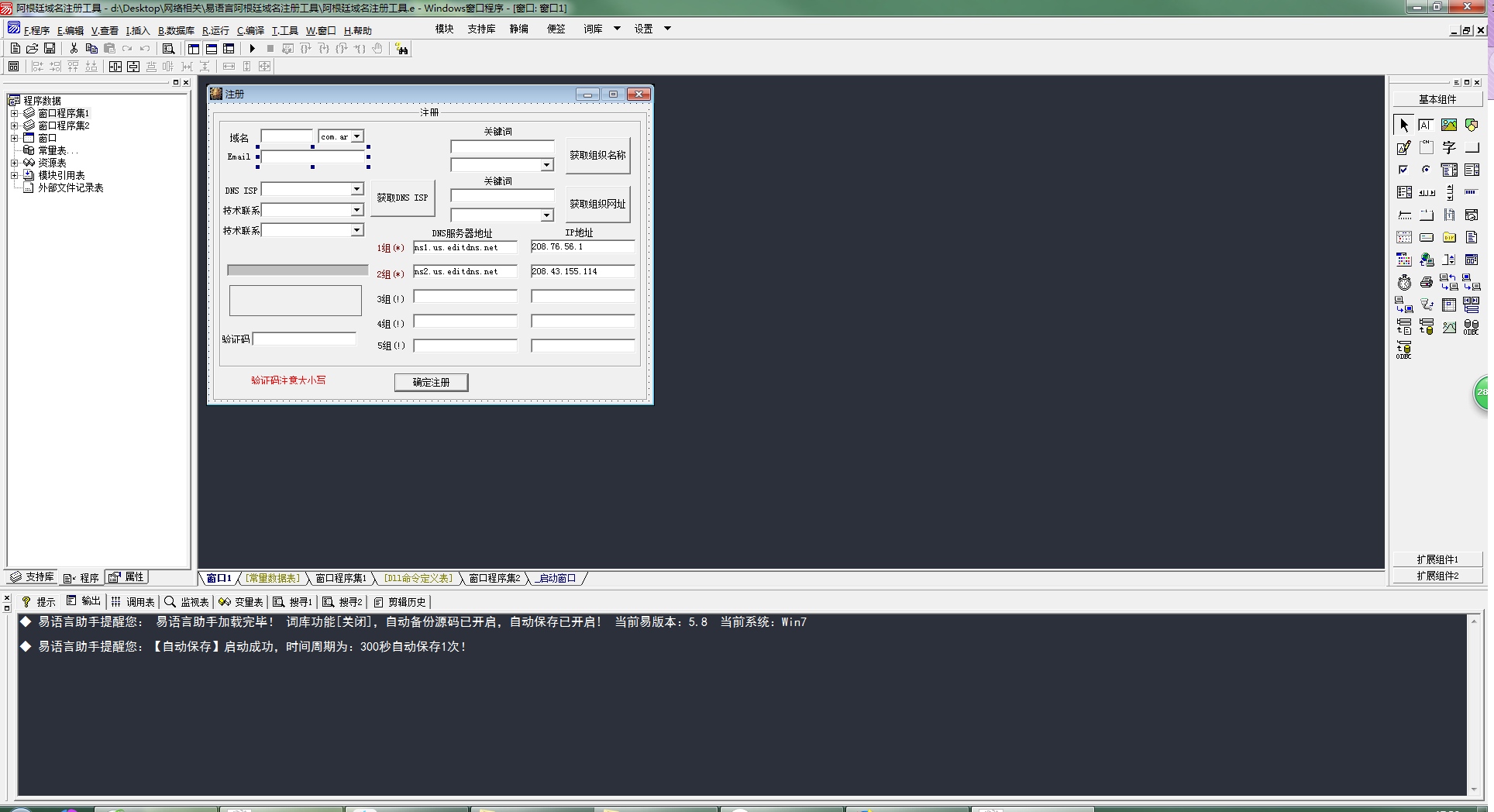Select the radio button component
Image resolution: width=1494 pixels, height=812 pixels.
pyautogui.click(x=1426, y=170)
